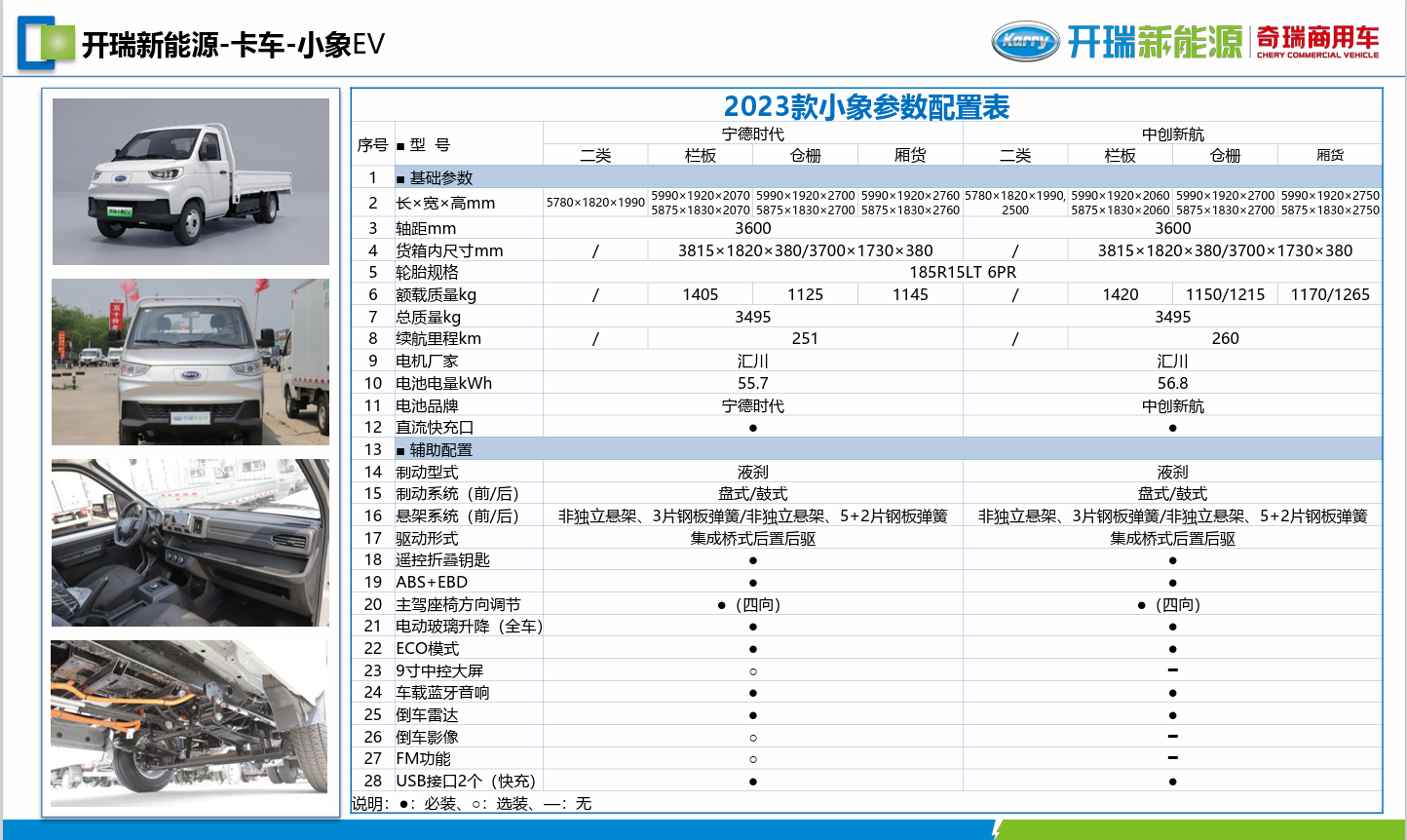Select 栏板 sub-header under 中创新航
Screen dimensions: 1407x840
pyautogui.click(x=1121, y=155)
